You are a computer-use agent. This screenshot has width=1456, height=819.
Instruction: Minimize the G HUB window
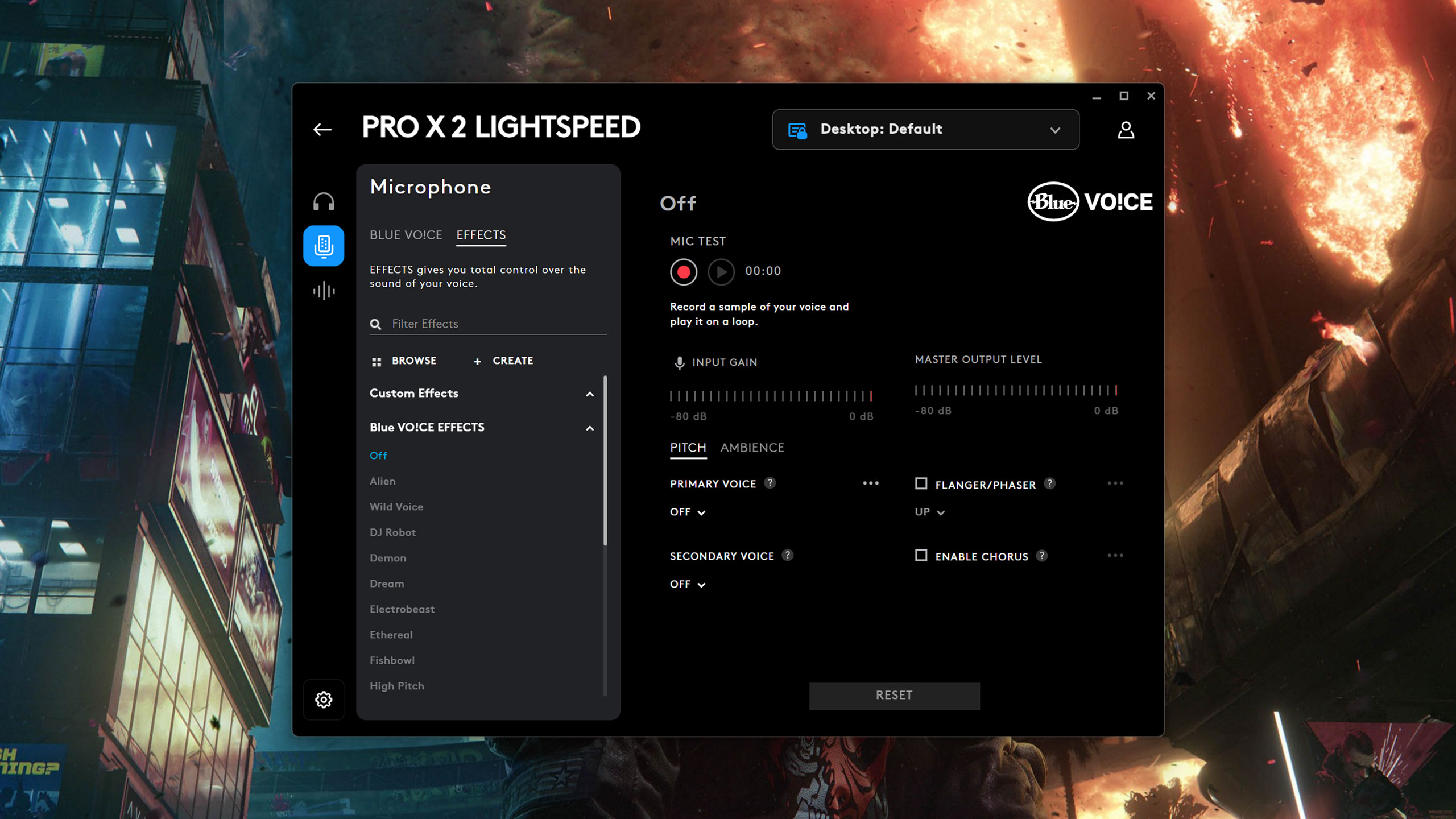click(1097, 96)
